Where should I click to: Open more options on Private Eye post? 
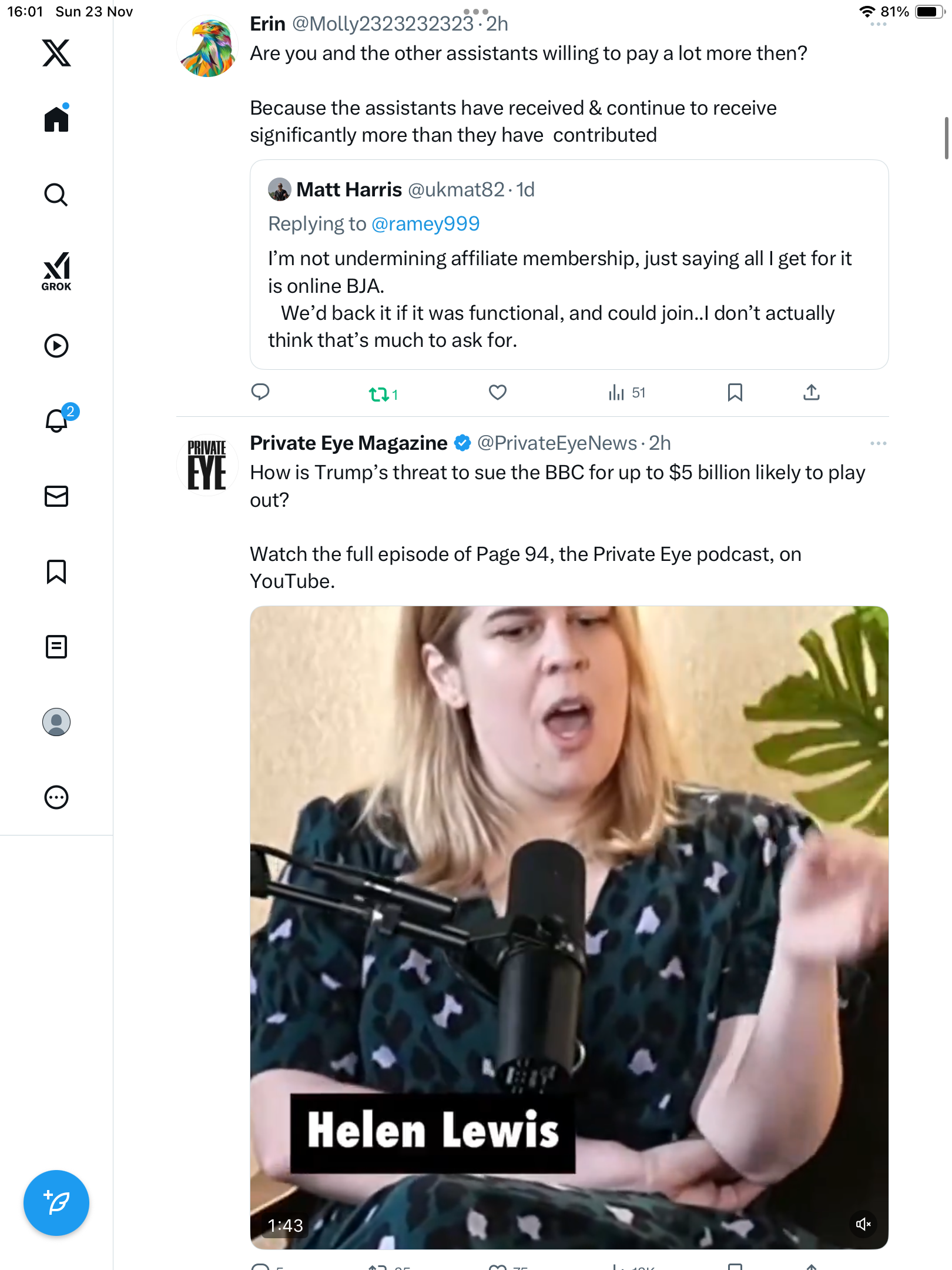click(878, 443)
